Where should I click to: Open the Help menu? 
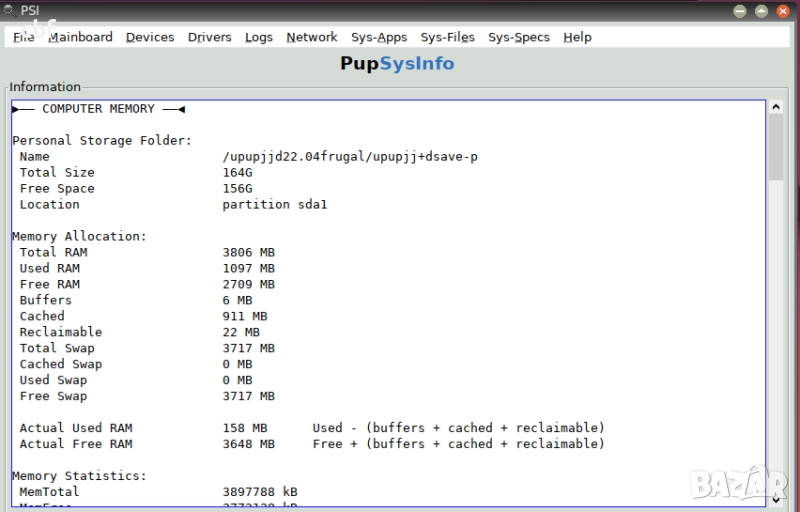click(577, 37)
